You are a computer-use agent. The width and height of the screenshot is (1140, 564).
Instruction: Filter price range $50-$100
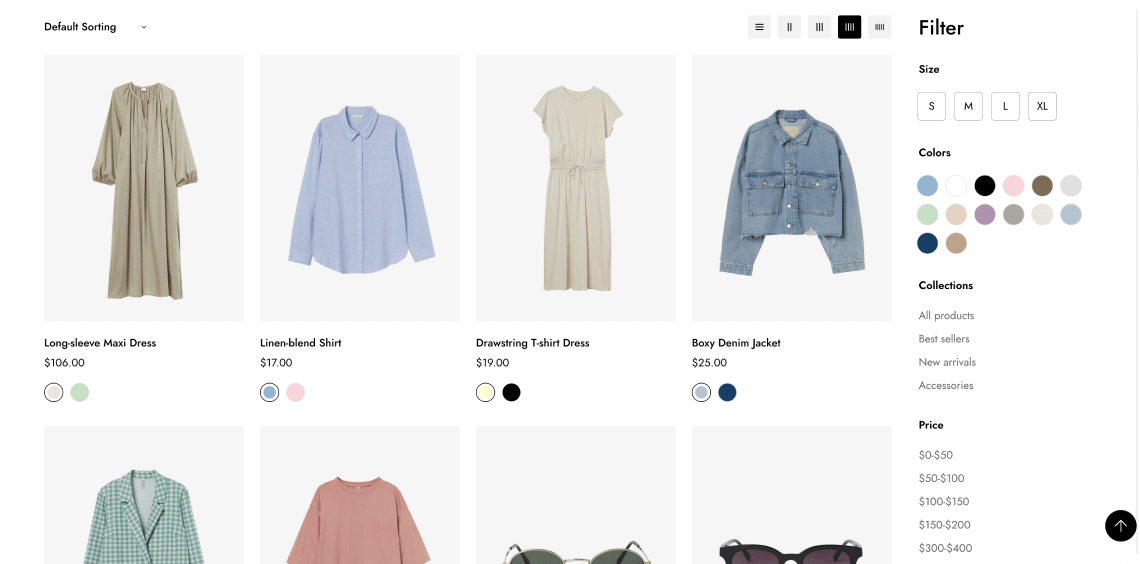(x=941, y=478)
